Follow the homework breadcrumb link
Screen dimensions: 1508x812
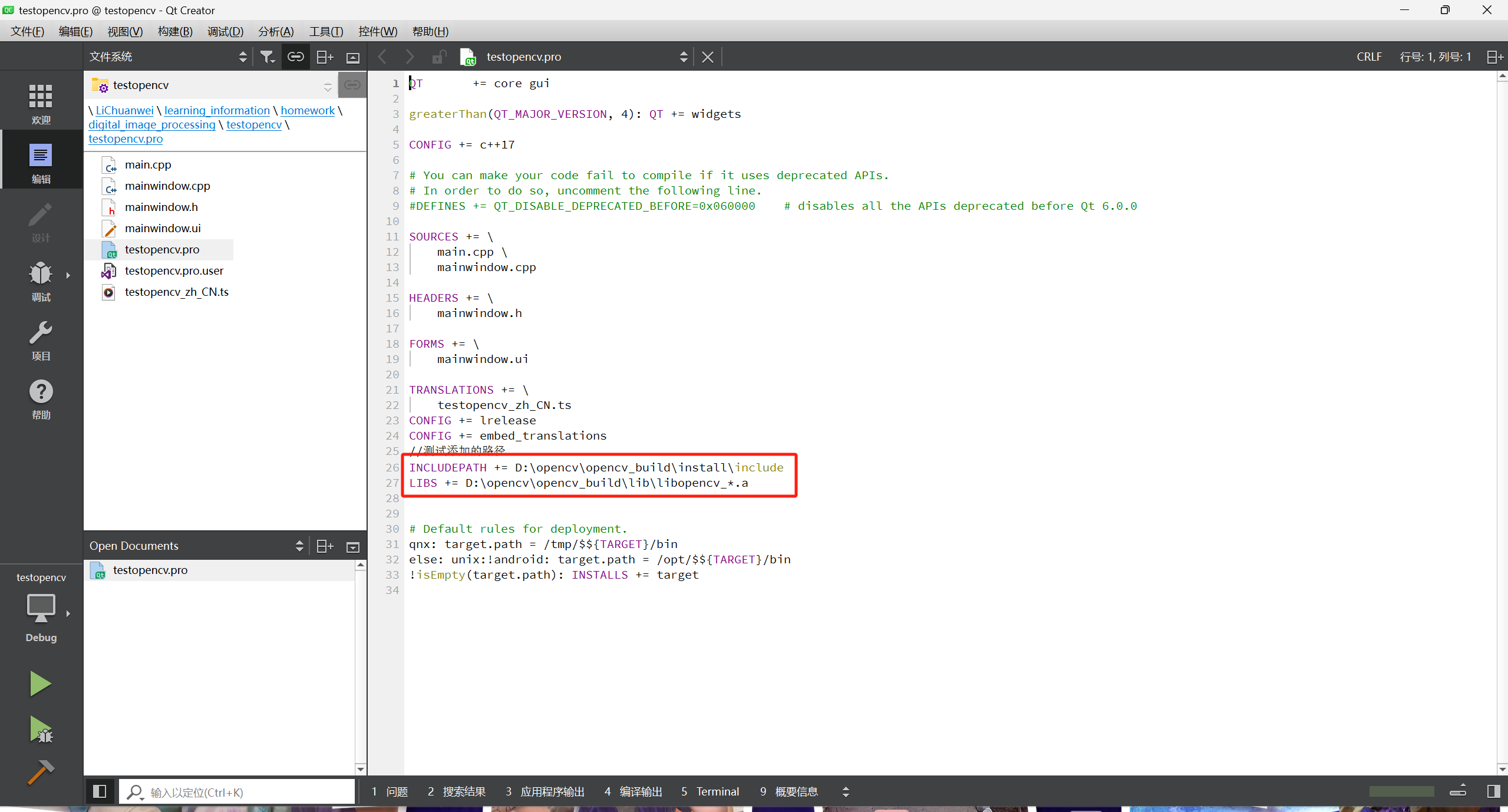(x=307, y=110)
